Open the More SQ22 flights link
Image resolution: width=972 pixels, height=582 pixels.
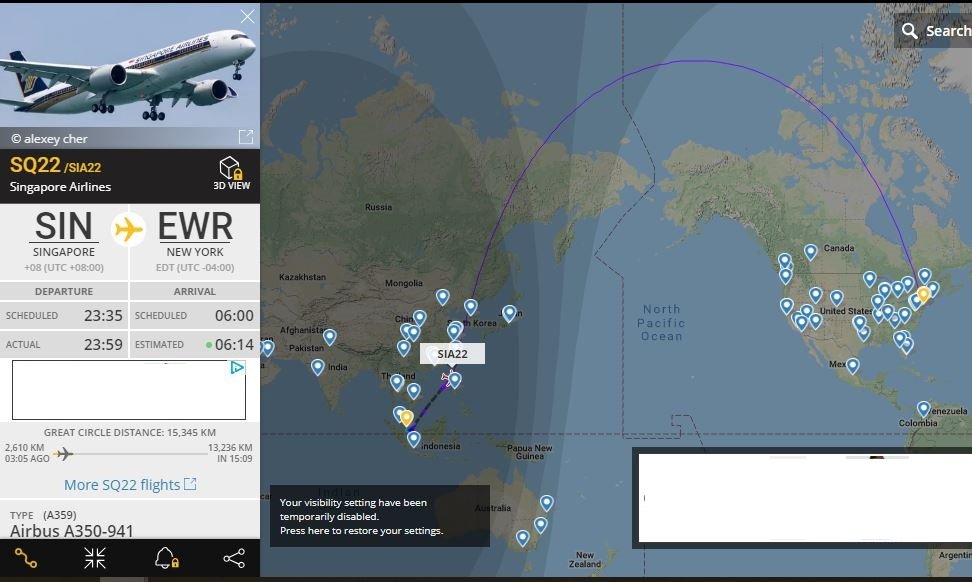[130, 485]
